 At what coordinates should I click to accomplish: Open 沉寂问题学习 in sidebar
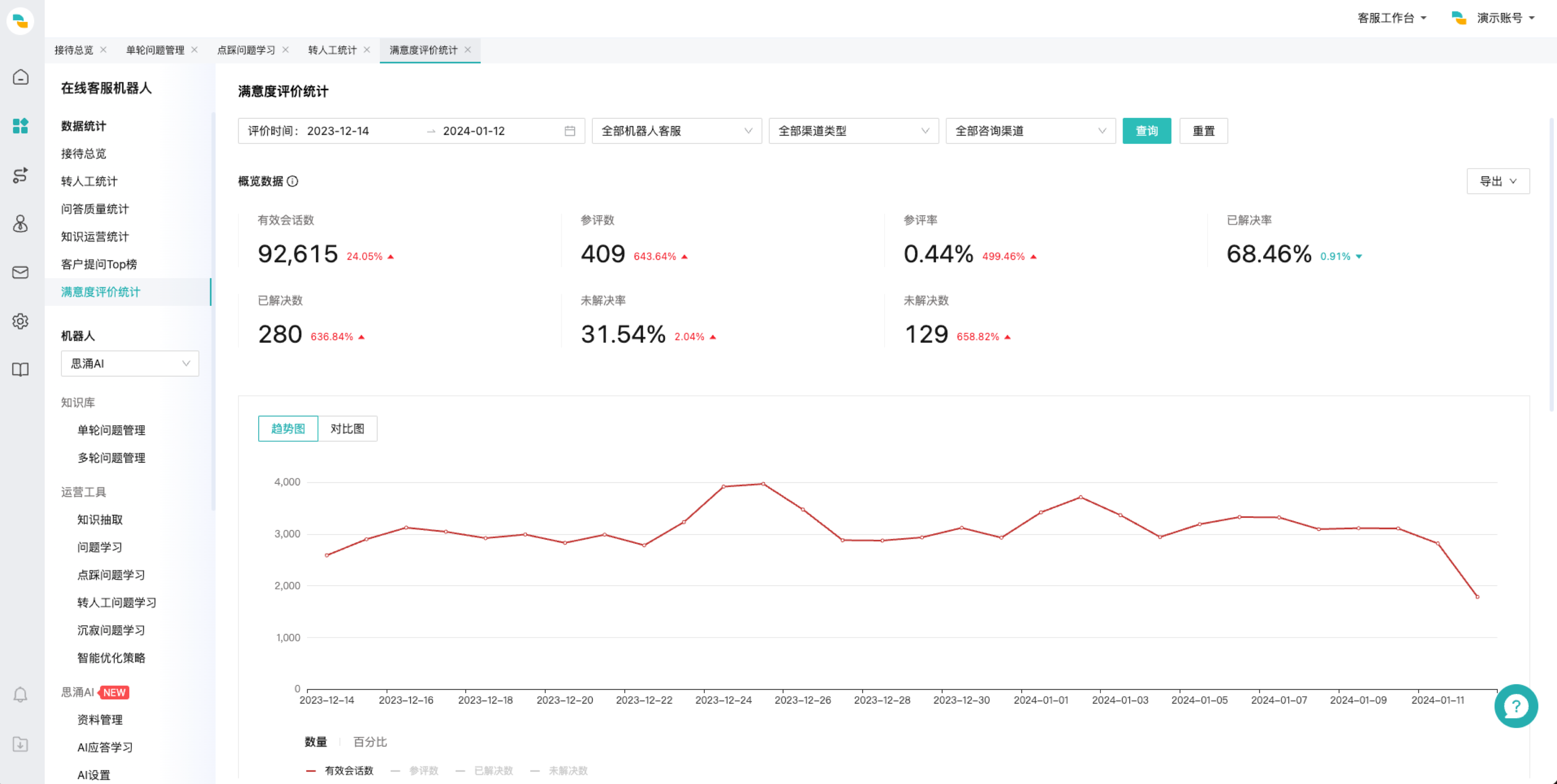click(x=111, y=630)
